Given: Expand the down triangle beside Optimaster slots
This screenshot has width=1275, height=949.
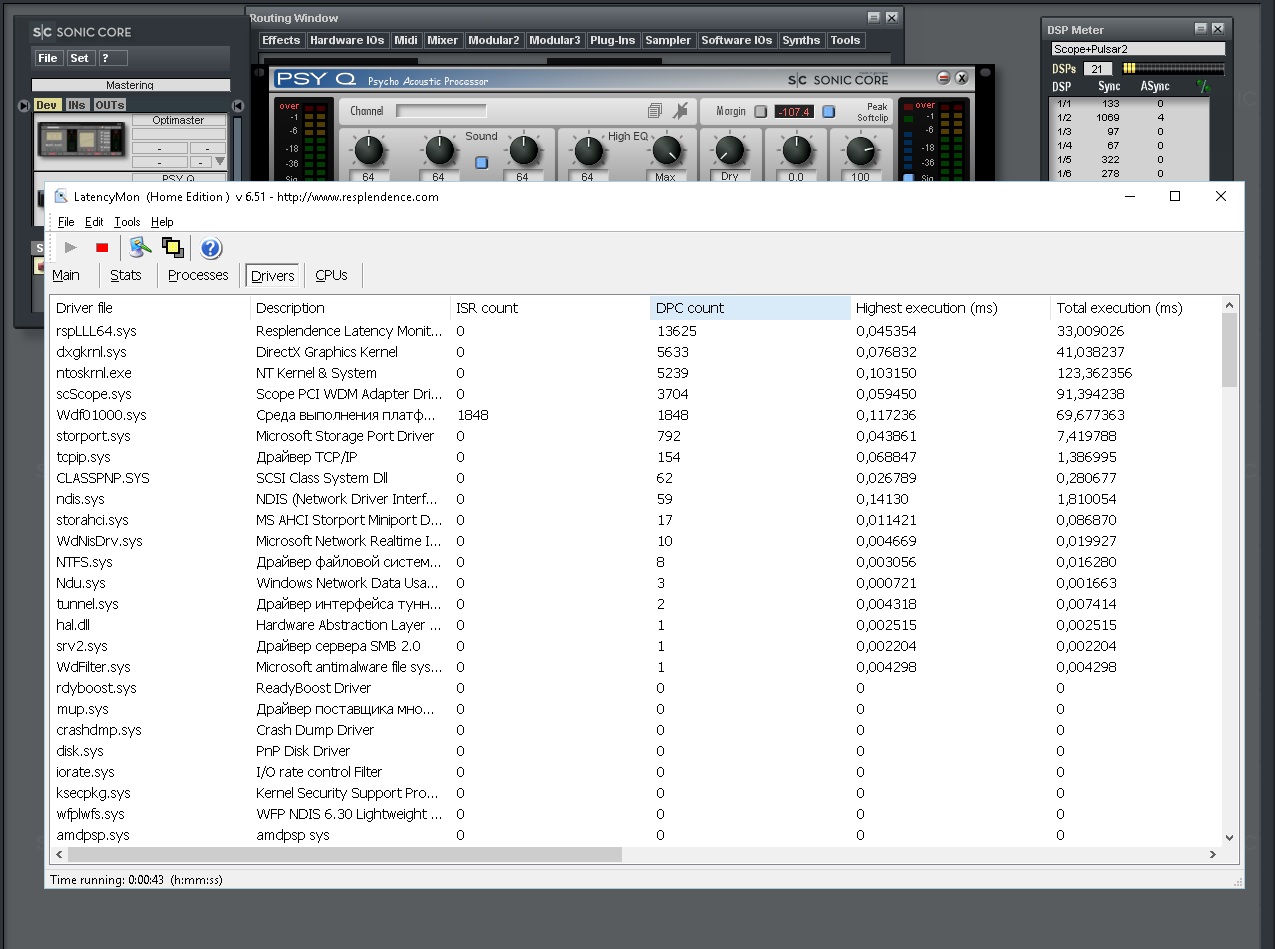Looking at the screenshot, I should (x=220, y=161).
